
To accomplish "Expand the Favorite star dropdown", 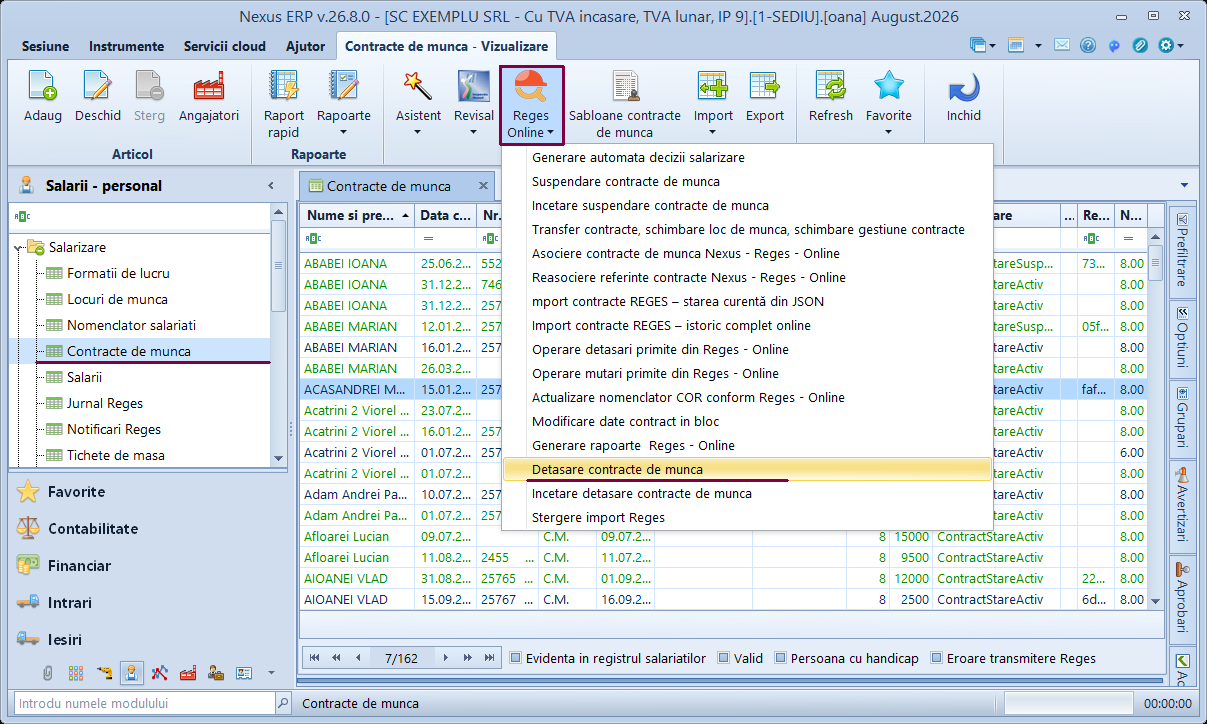I will (x=889, y=131).
